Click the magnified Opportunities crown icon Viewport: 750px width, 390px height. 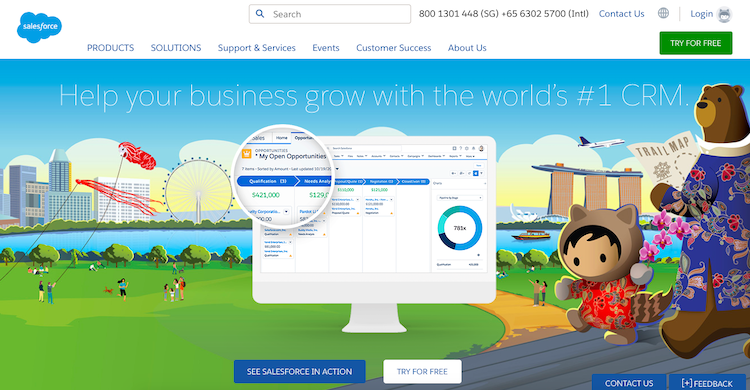click(247, 154)
